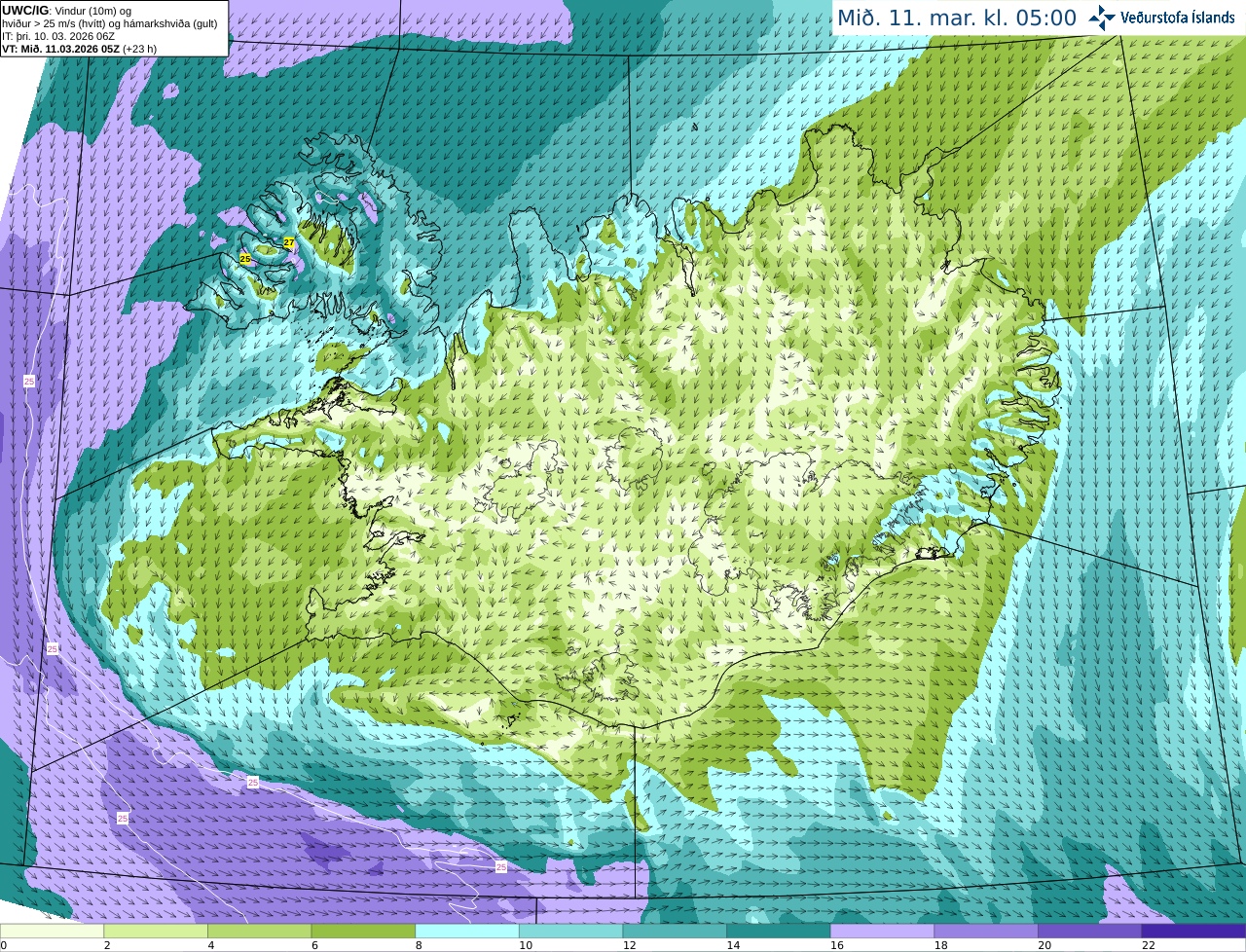Select the 6–8 m/s legend color swatch
The image size is (1246, 952).
[363, 931]
